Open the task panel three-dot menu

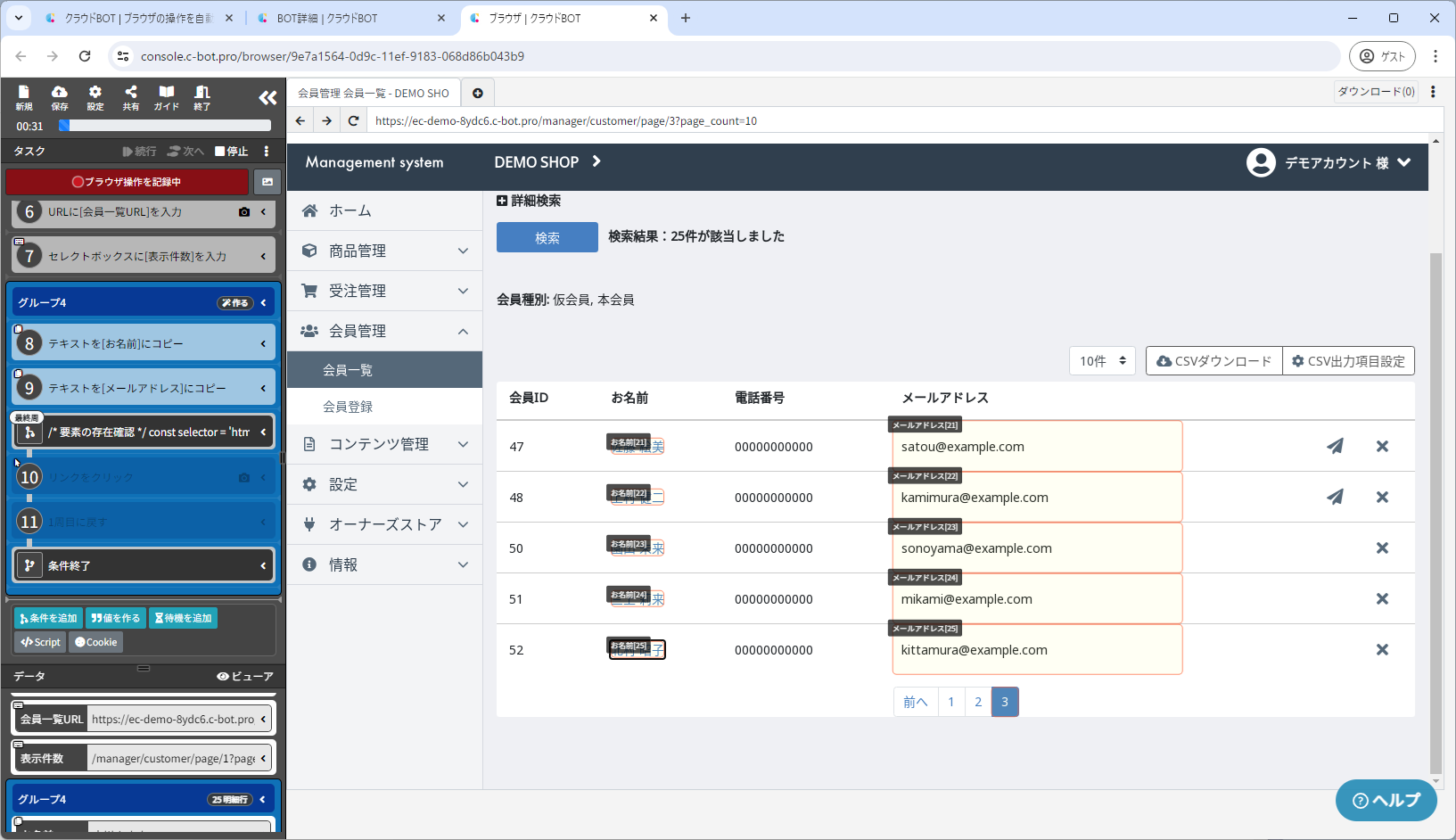267,152
